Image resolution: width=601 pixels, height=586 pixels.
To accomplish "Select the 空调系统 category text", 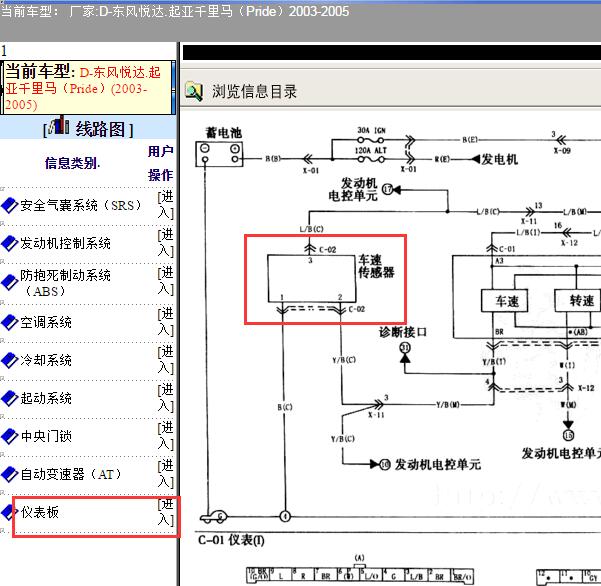I will tap(46, 322).
